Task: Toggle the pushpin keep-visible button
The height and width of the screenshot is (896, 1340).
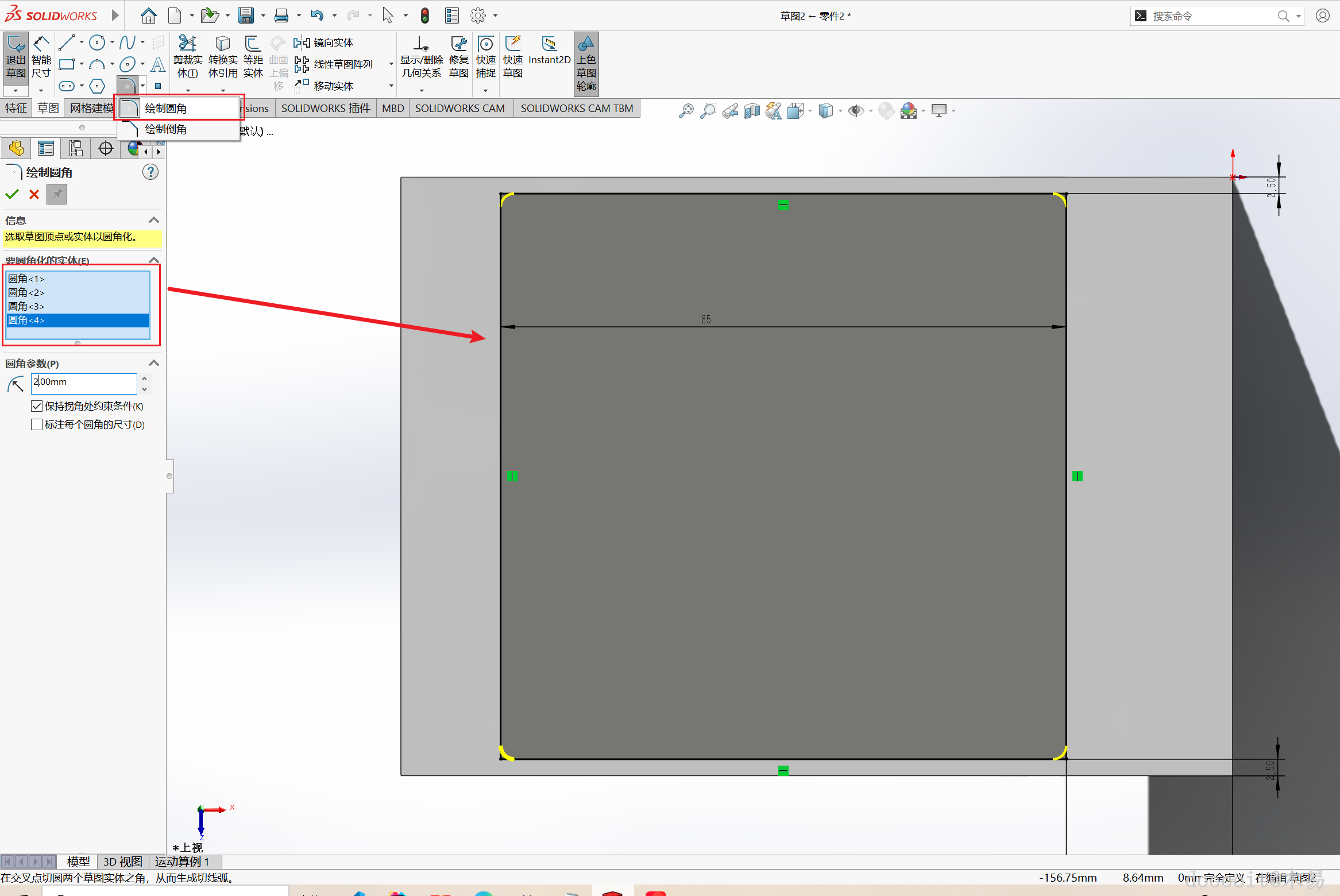Action: pos(57,194)
